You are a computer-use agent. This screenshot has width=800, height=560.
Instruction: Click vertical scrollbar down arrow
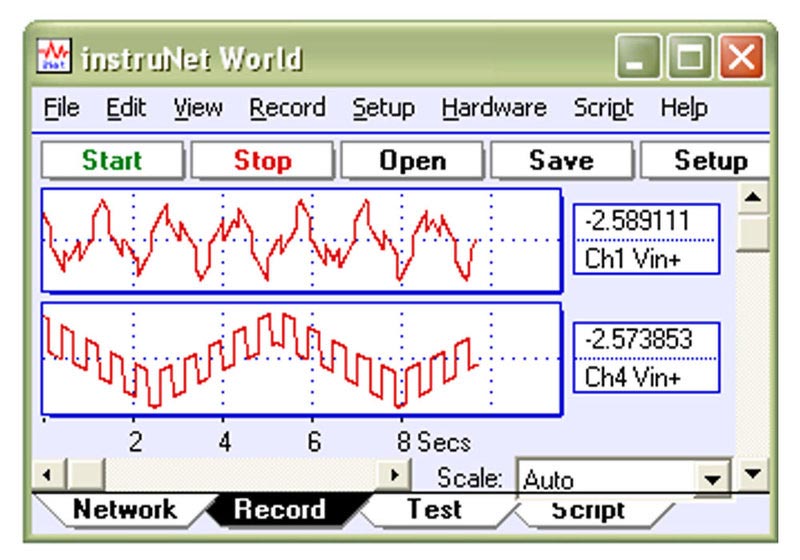(753, 474)
